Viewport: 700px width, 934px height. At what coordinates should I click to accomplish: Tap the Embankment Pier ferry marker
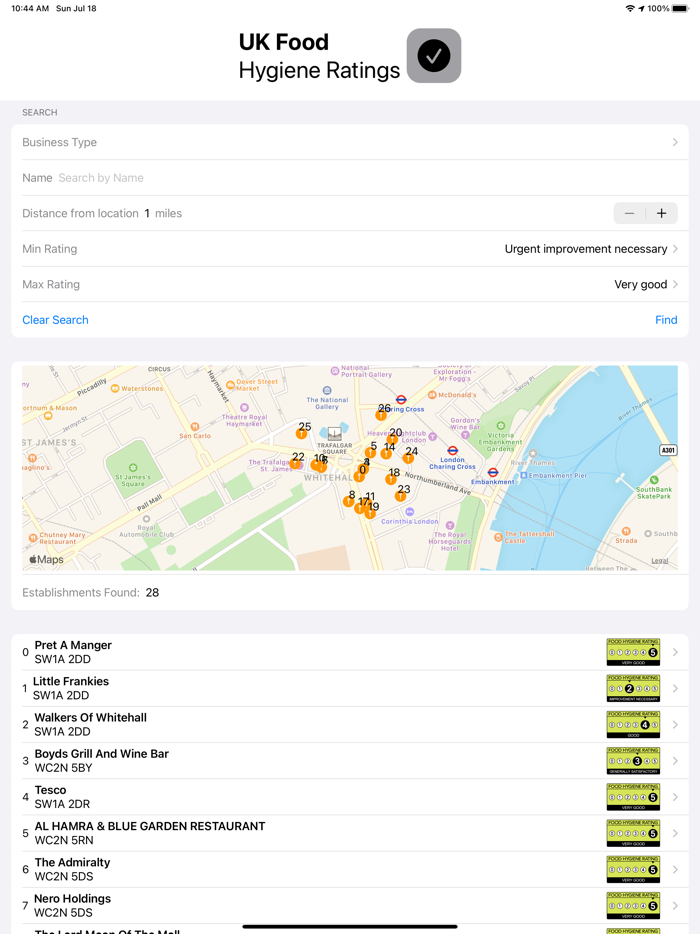click(x=524, y=475)
